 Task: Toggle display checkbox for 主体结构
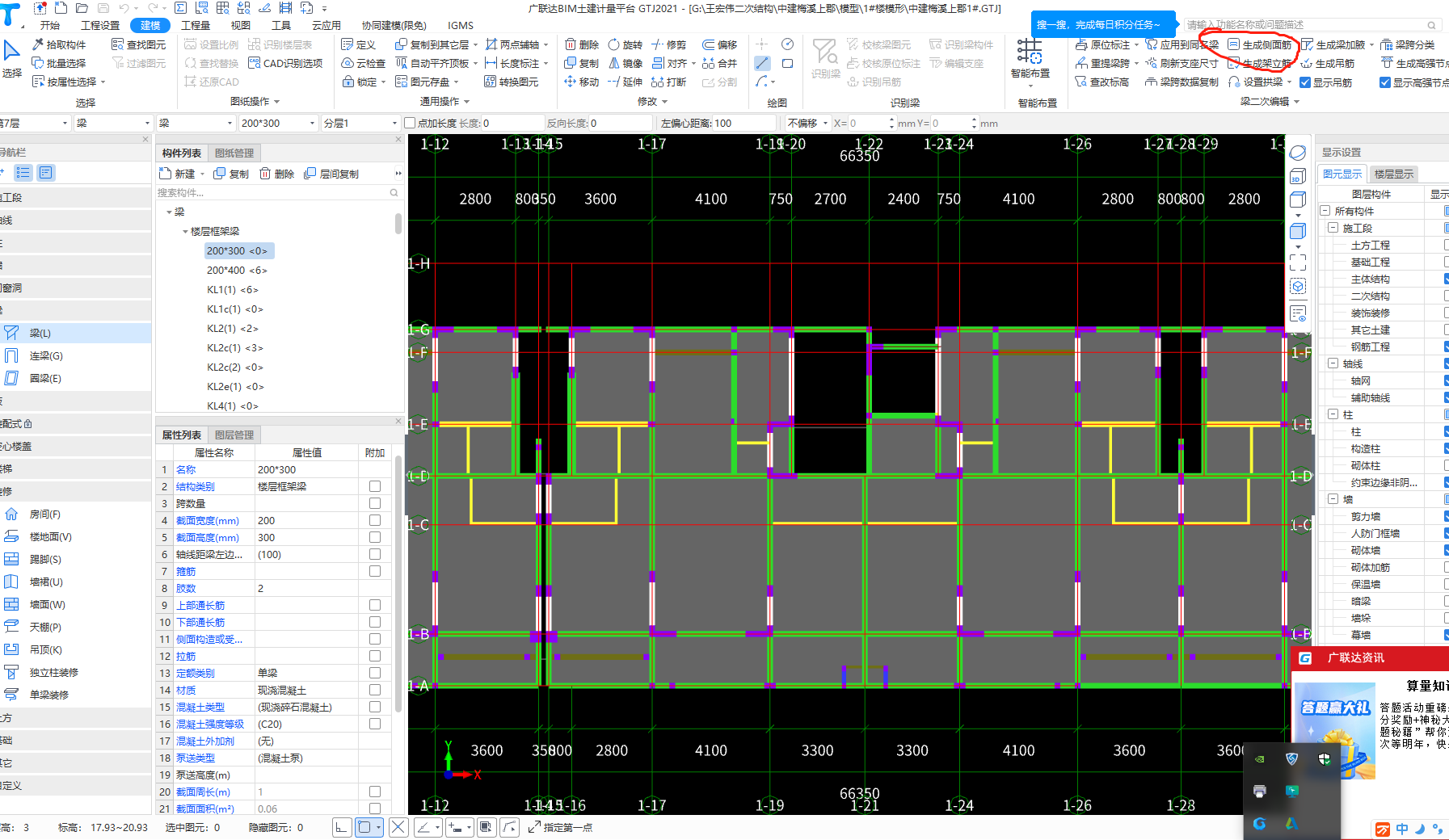1447,279
